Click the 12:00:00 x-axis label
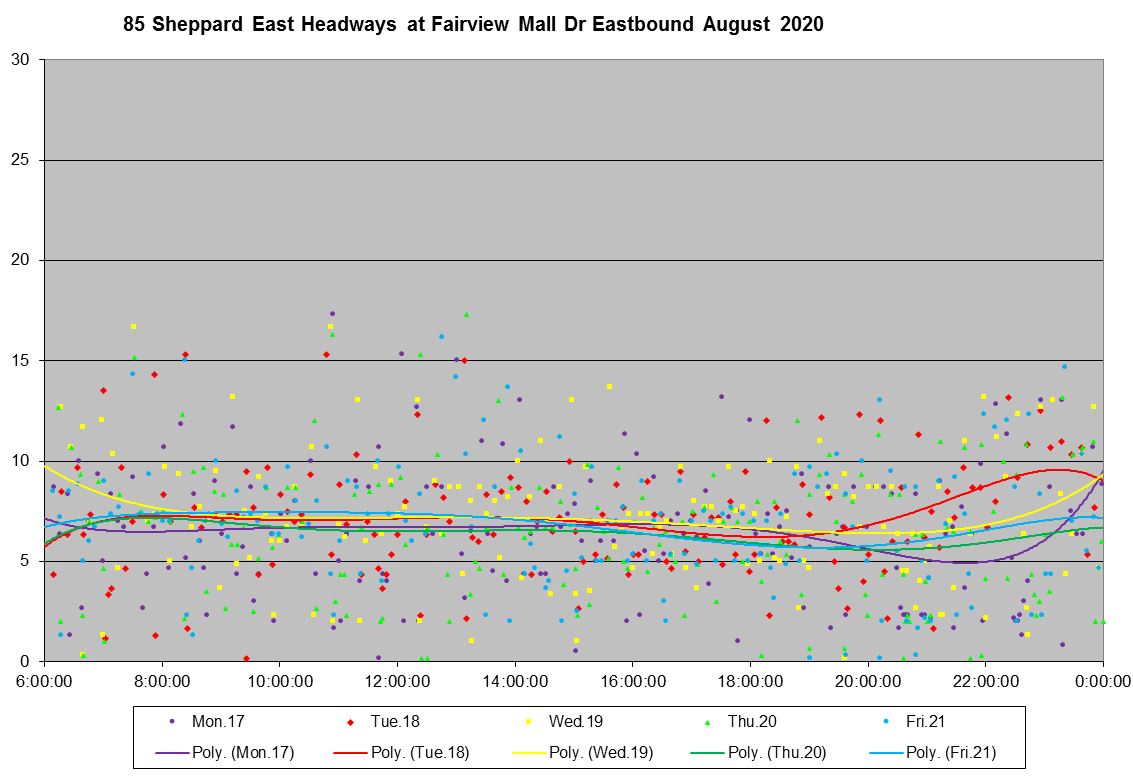1133x779 pixels. coord(397,681)
